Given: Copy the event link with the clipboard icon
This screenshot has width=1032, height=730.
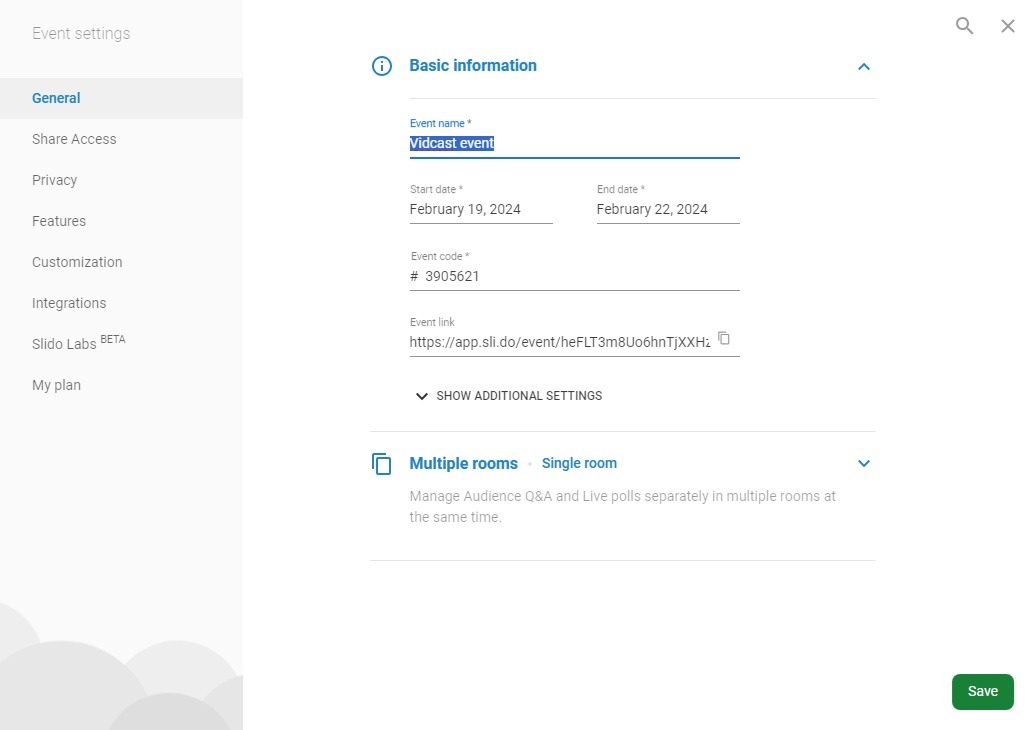Looking at the screenshot, I should (724, 338).
